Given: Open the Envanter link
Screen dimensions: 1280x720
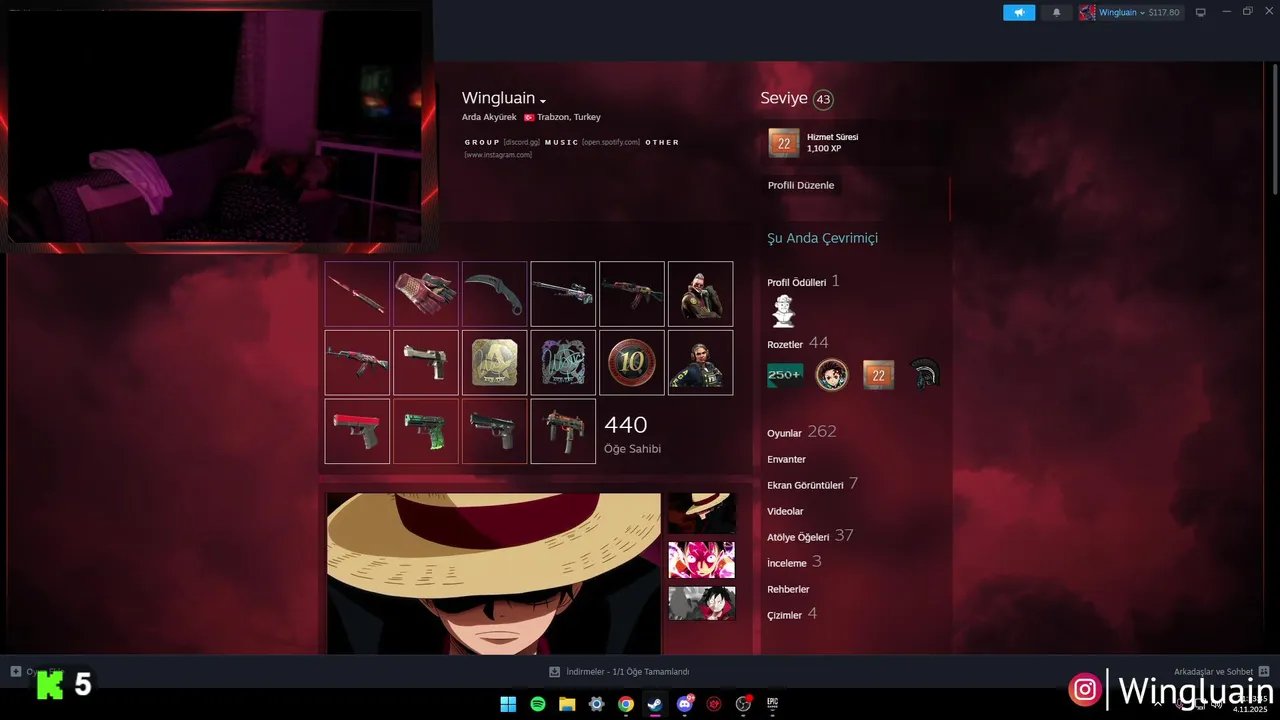Looking at the screenshot, I should click(786, 459).
